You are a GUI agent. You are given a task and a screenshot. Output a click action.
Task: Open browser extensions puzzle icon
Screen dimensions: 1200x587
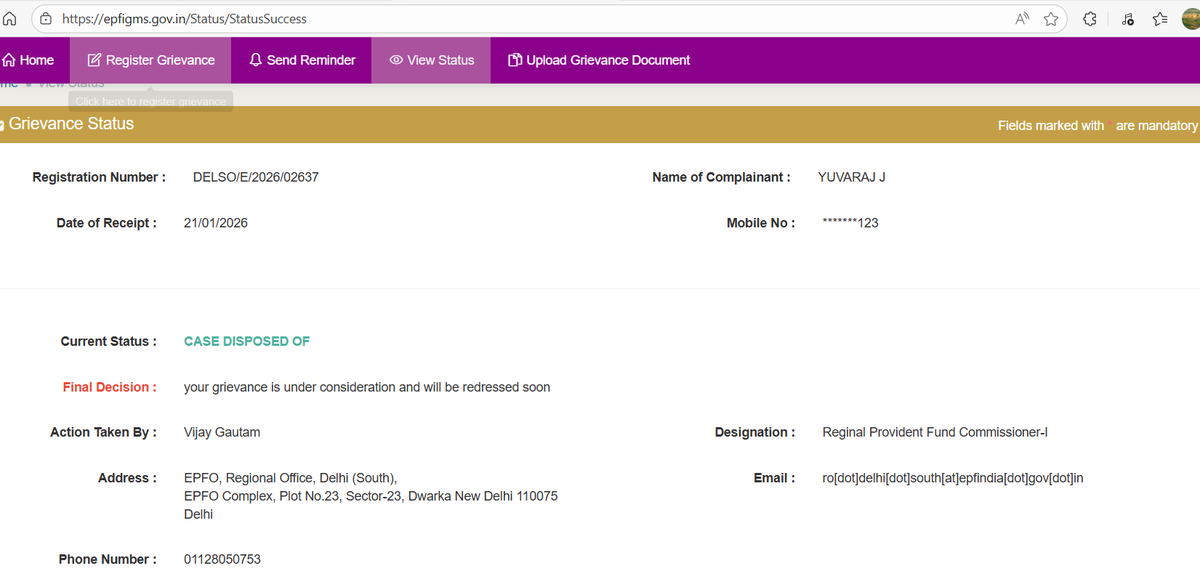[x=1090, y=18]
